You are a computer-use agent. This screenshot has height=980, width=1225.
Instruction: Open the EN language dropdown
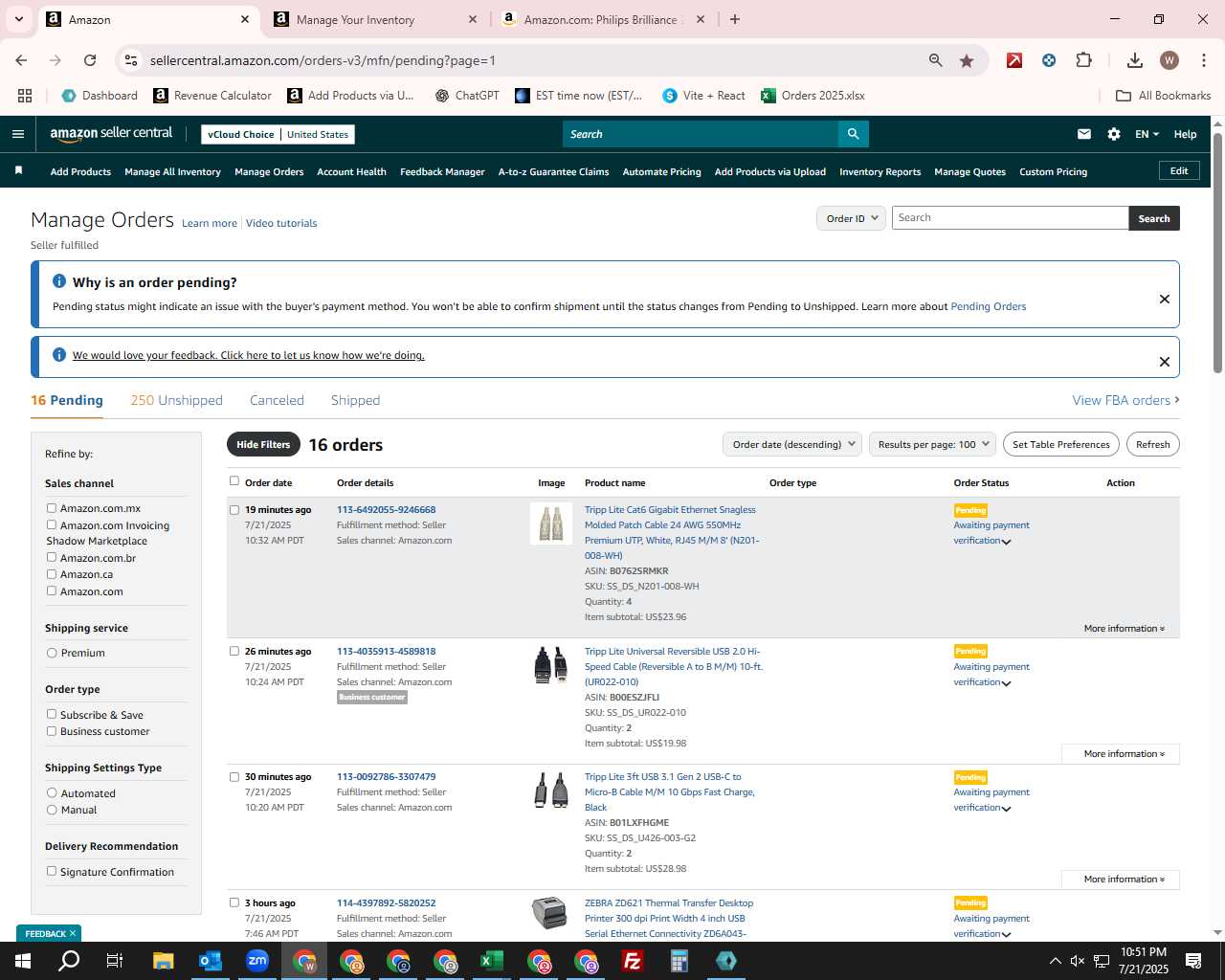[1147, 134]
